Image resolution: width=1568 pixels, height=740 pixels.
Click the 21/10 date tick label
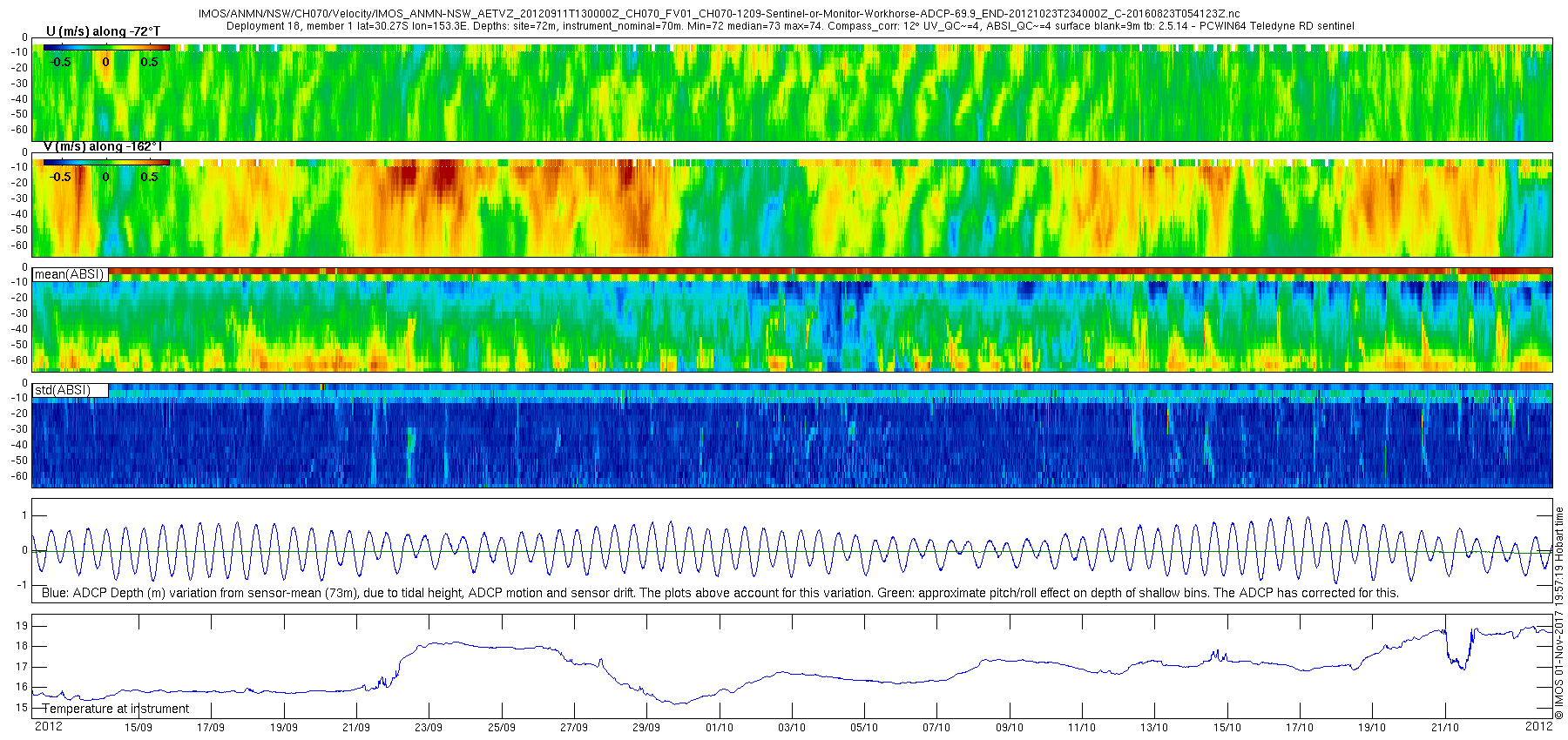[1444, 728]
